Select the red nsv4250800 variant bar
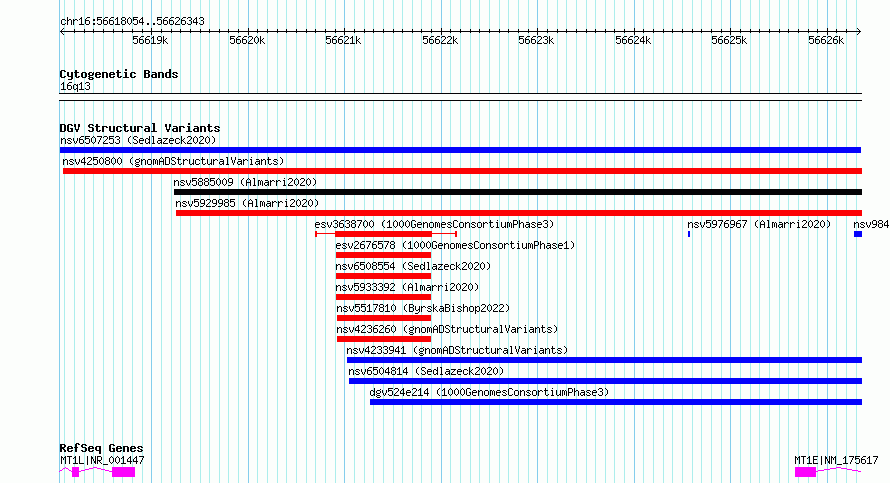Viewport: 890px width, 483px height. coord(462,171)
